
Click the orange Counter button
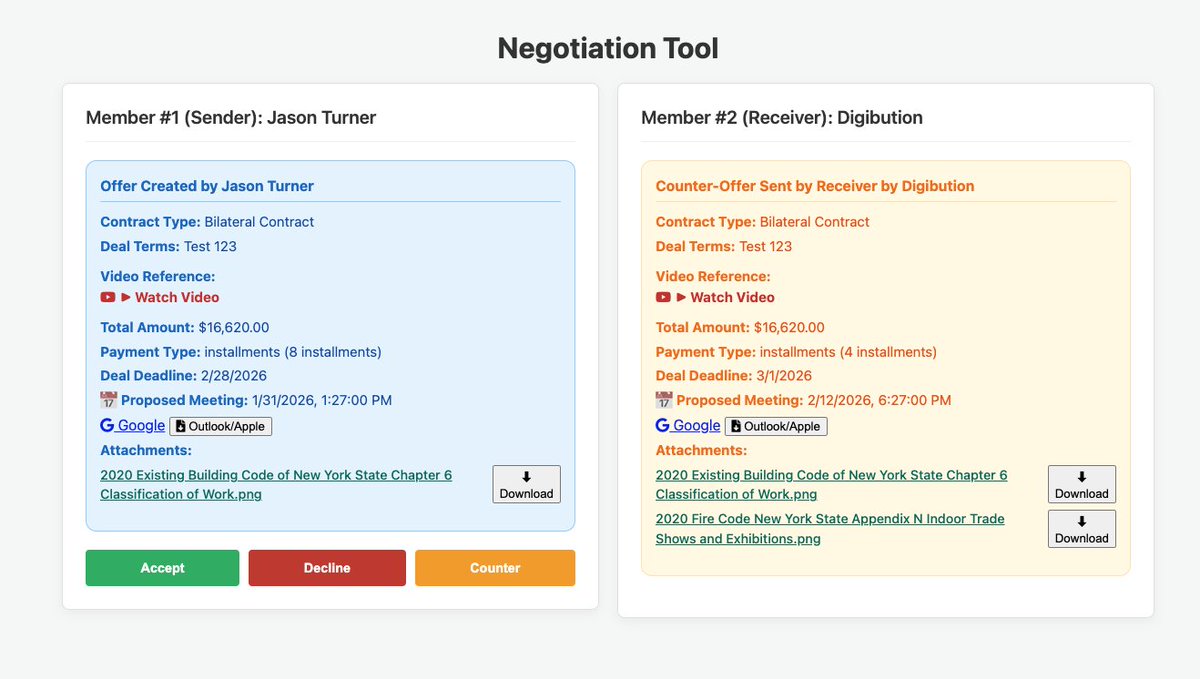click(495, 568)
